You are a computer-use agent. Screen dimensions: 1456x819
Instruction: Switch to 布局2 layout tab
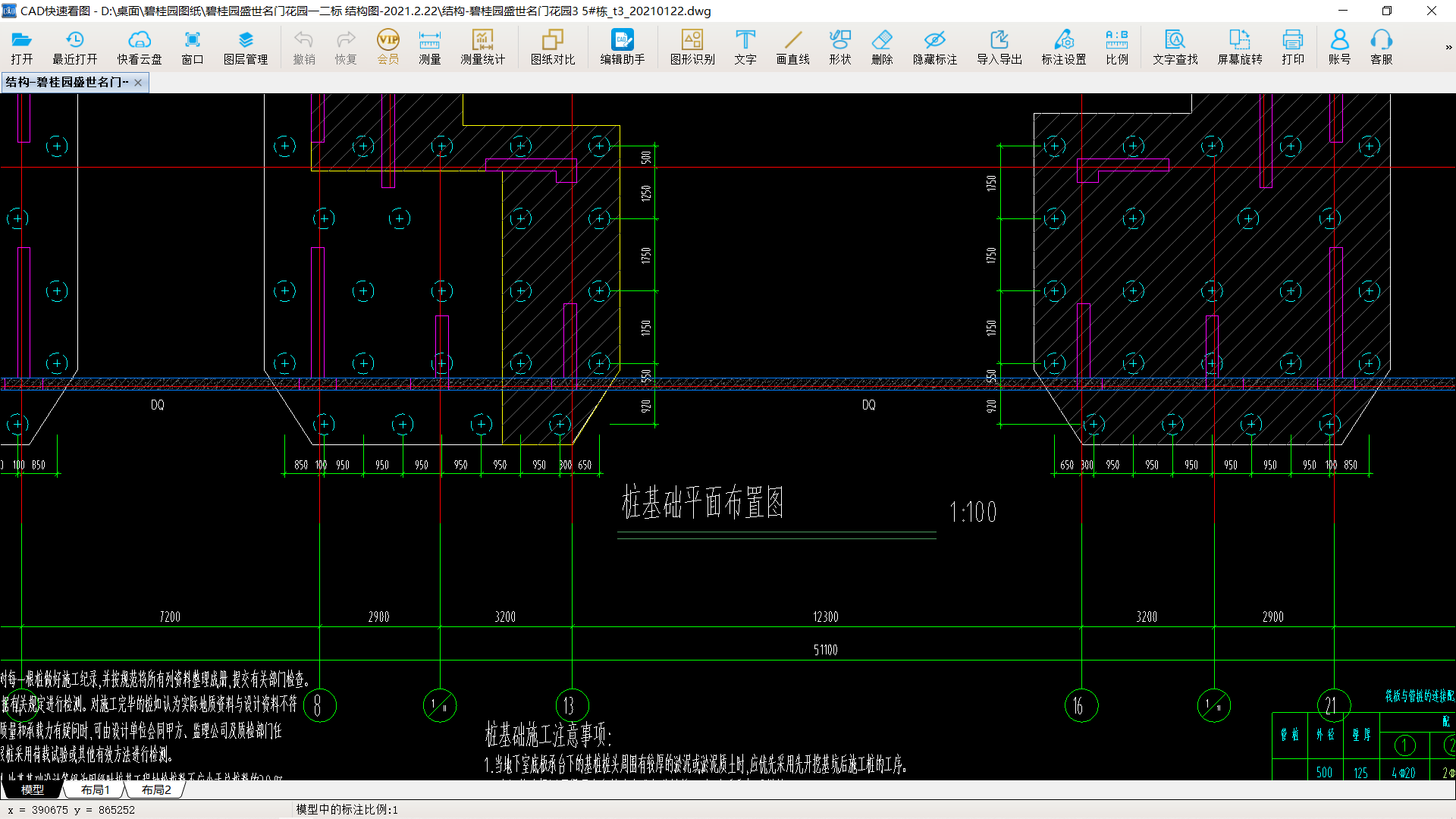click(x=156, y=789)
